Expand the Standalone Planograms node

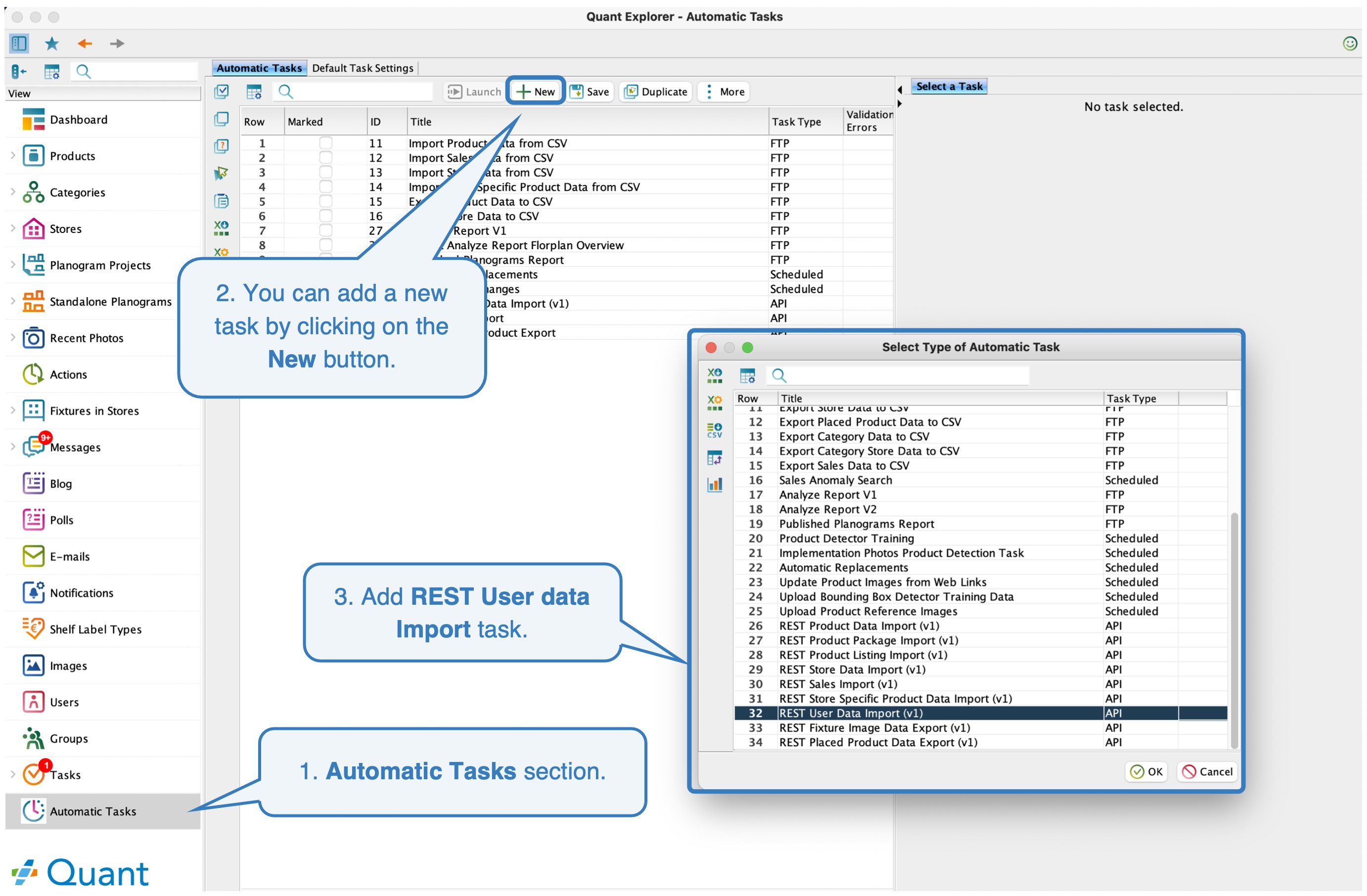(13, 300)
